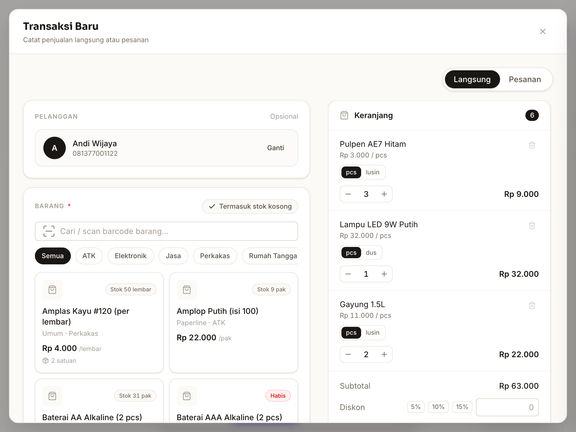Select lusin unit for Gayung 1.5L

(372, 332)
